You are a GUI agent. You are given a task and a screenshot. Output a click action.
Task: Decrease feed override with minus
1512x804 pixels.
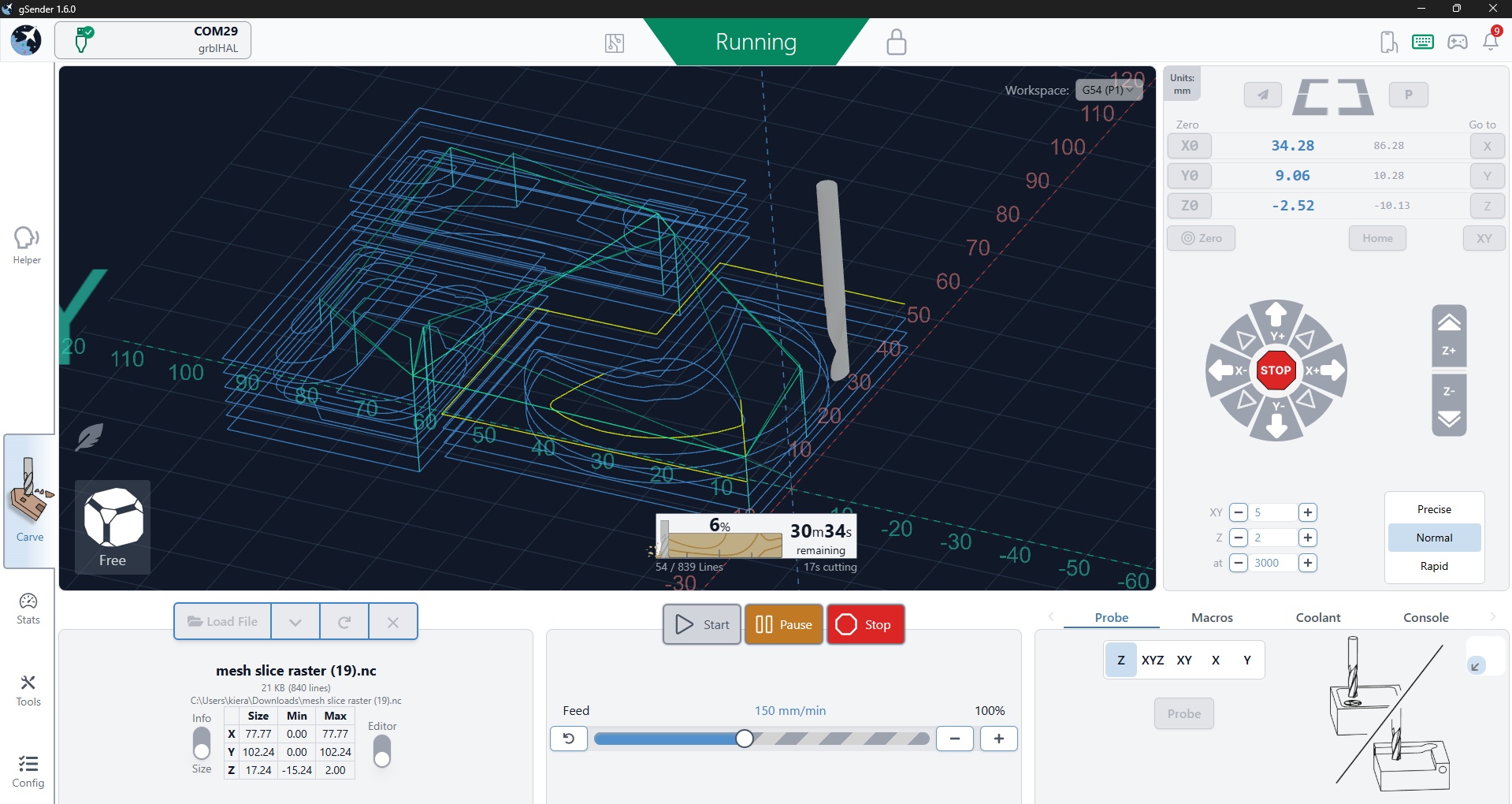click(955, 739)
